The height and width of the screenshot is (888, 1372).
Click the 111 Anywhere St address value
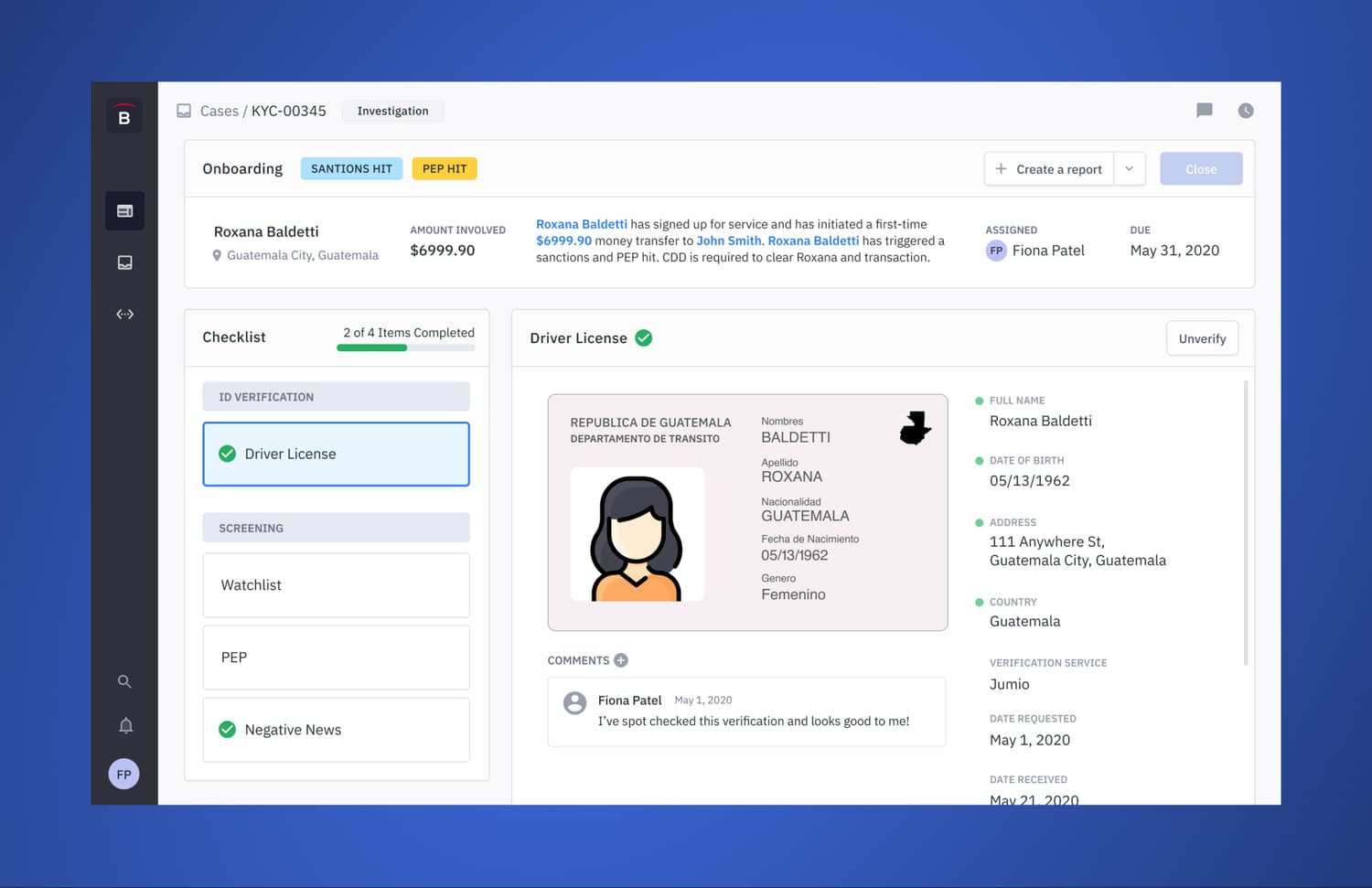click(1077, 551)
